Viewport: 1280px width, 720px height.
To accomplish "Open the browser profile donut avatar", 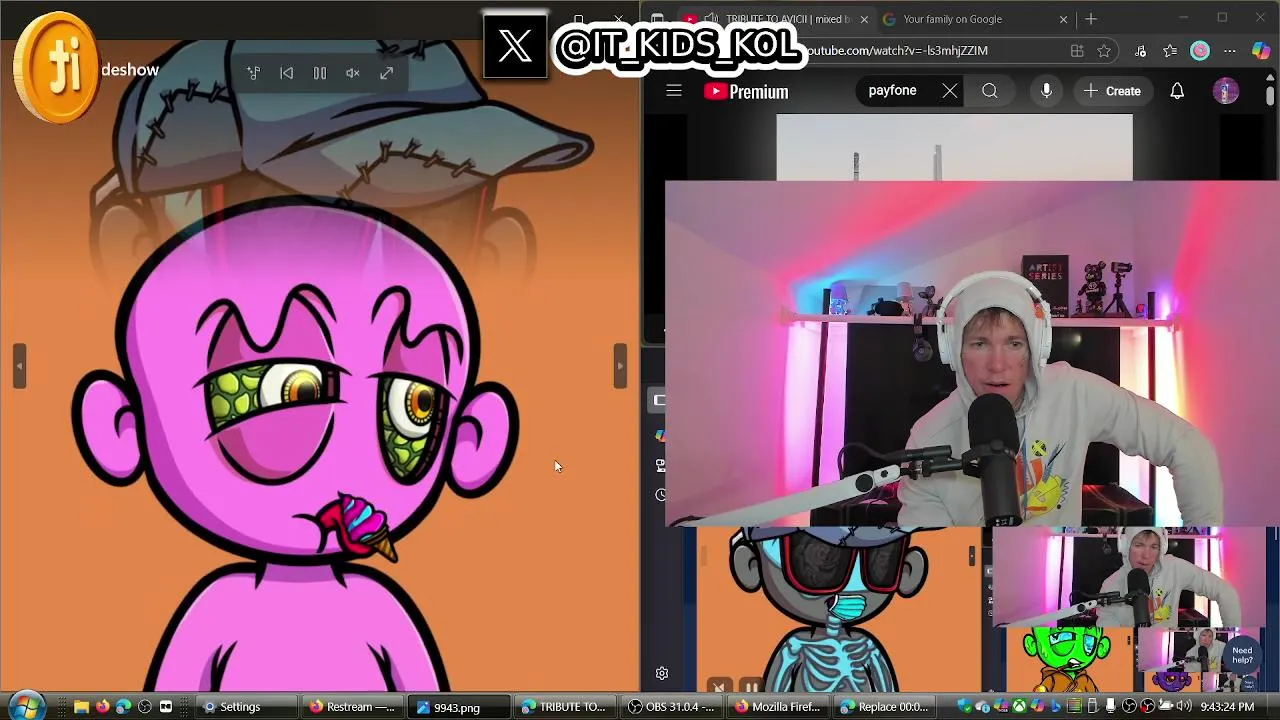I will tap(1200, 51).
